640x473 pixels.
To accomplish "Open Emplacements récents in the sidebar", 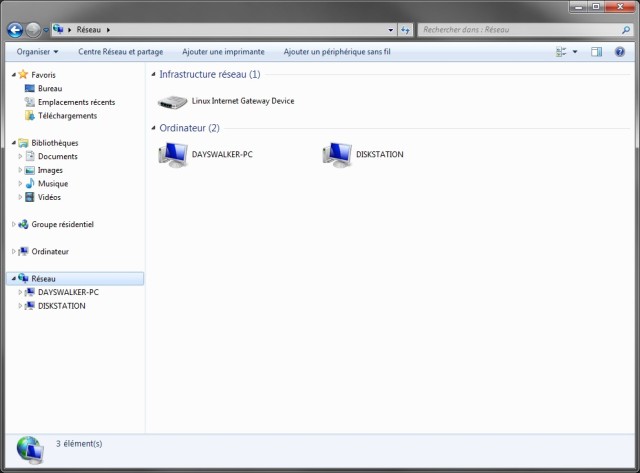I will (76, 102).
